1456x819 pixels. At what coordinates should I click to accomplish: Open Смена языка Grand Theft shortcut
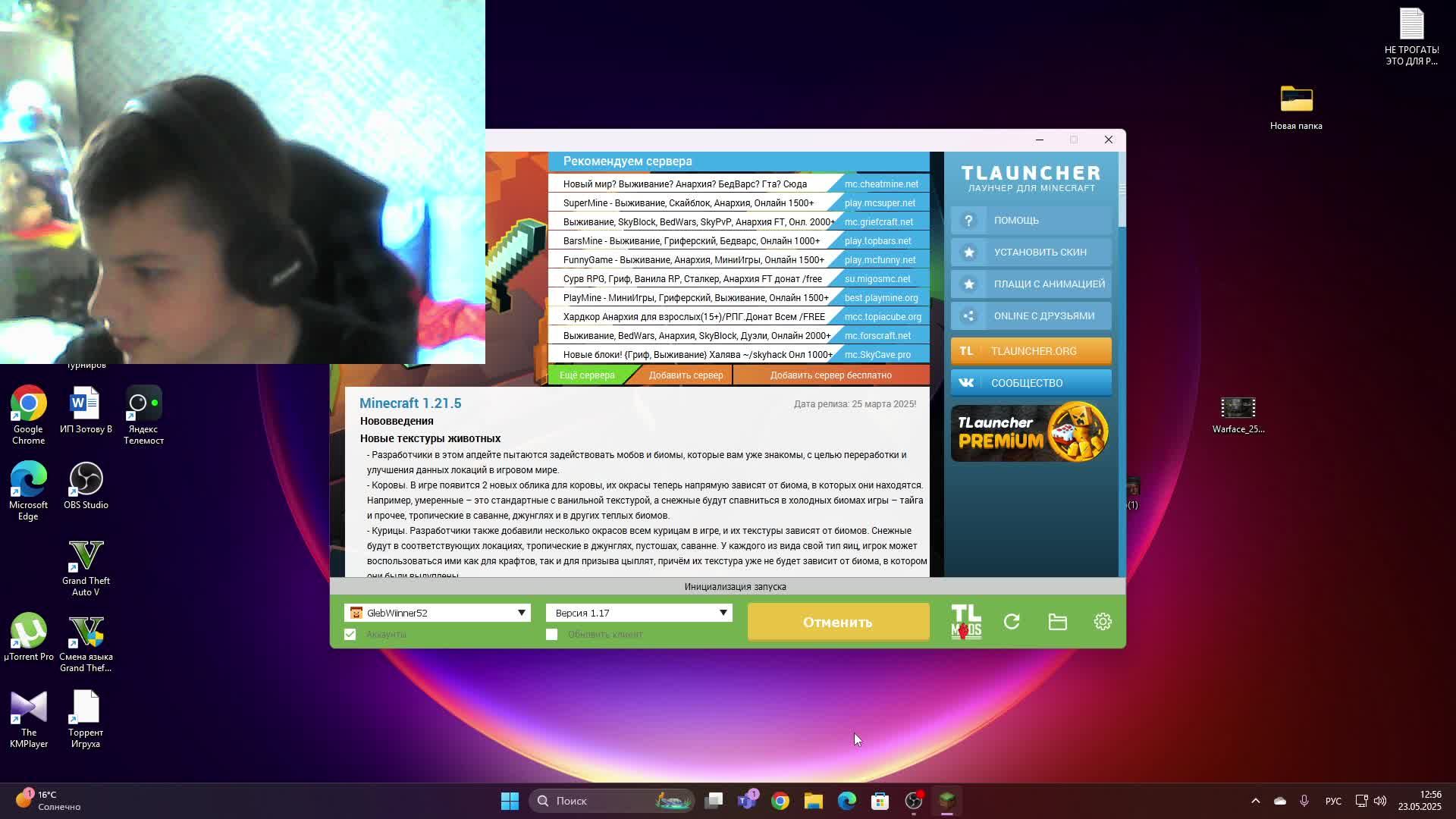pos(86,643)
